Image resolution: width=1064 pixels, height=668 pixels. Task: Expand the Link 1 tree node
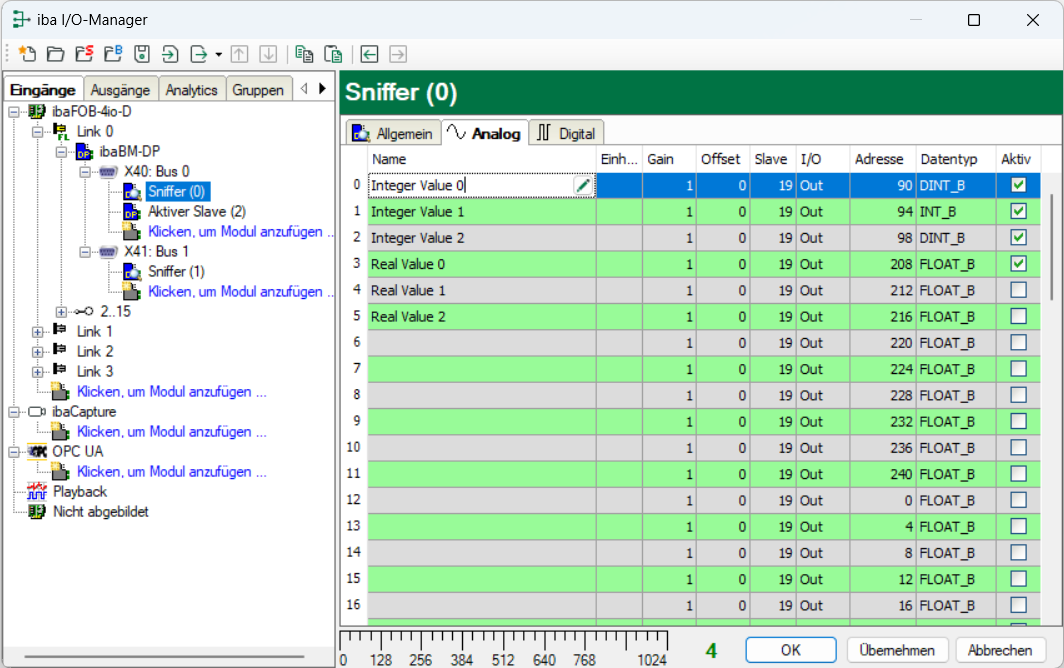tap(38, 332)
